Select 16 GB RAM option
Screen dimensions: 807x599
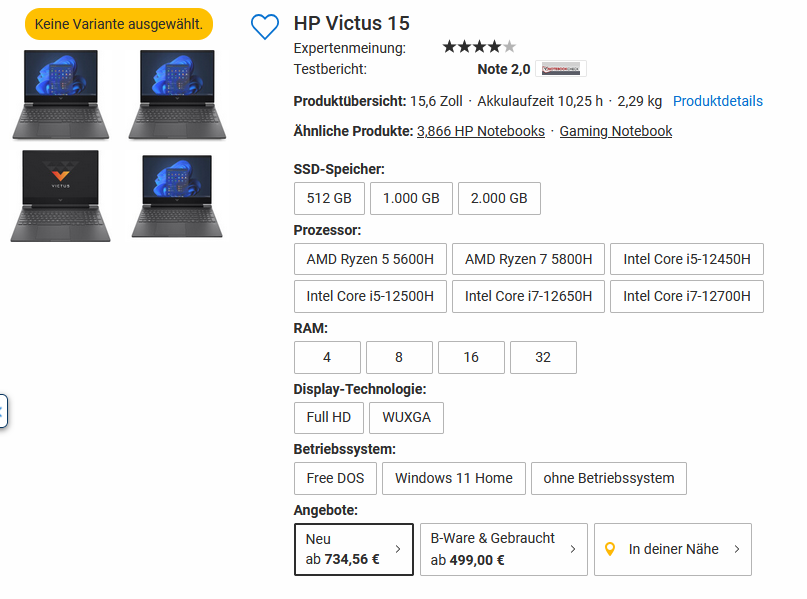[x=471, y=357]
